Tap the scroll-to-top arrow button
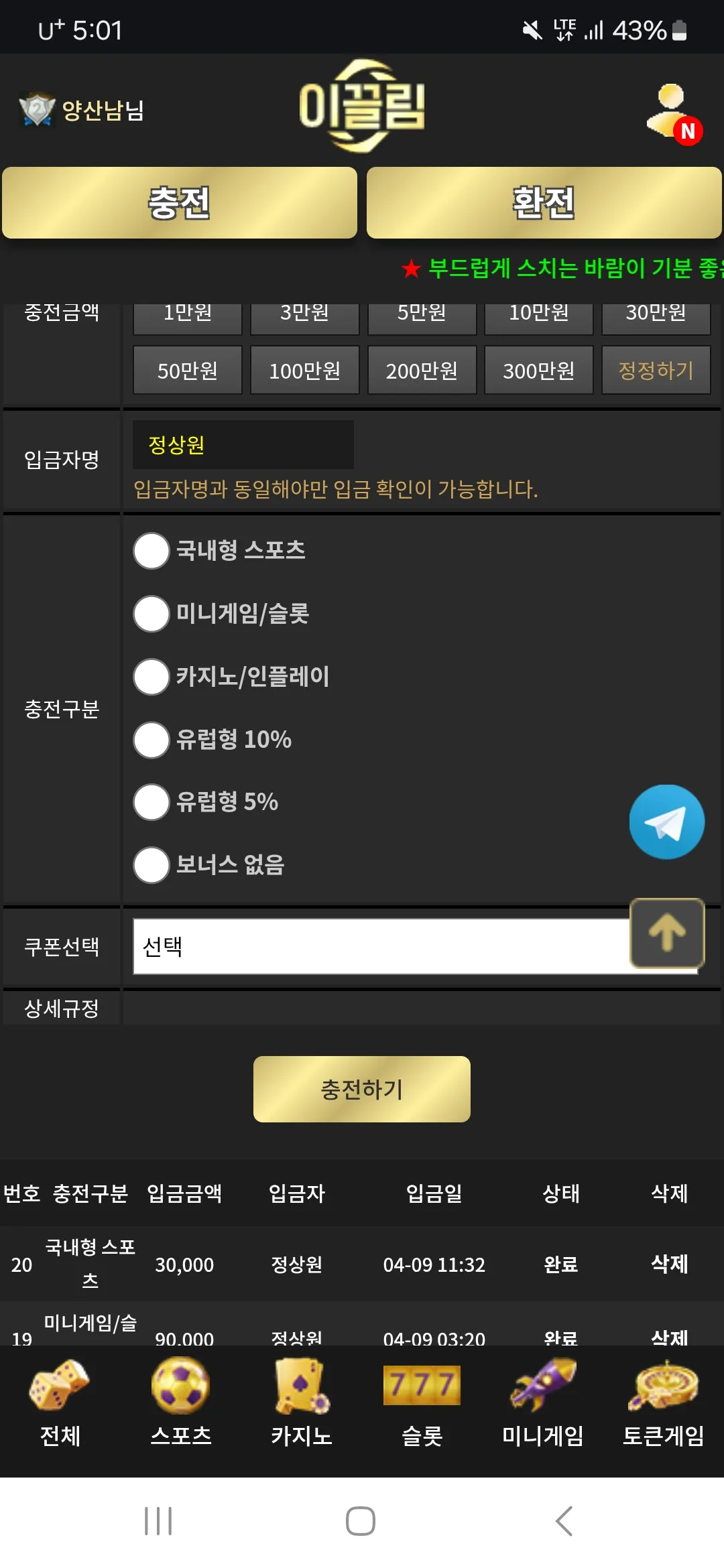Screen dimensions: 724x1568 tap(667, 933)
